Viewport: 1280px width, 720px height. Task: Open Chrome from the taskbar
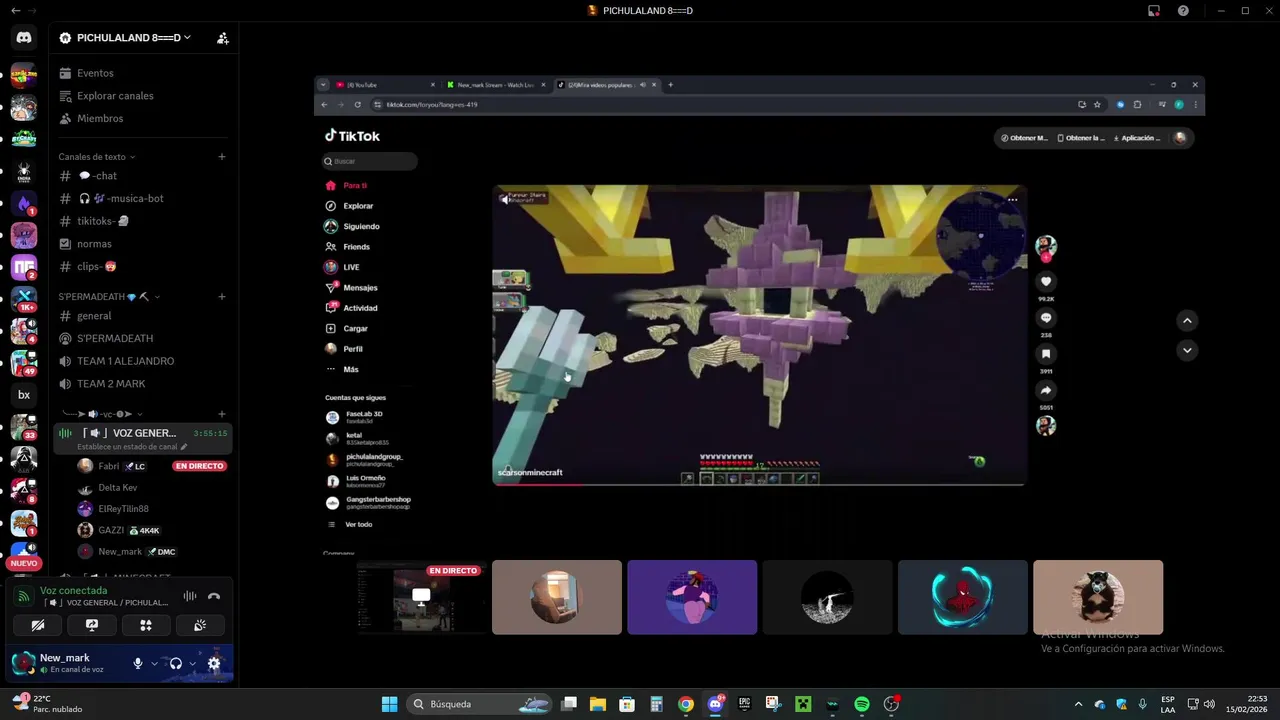[x=685, y=704]
